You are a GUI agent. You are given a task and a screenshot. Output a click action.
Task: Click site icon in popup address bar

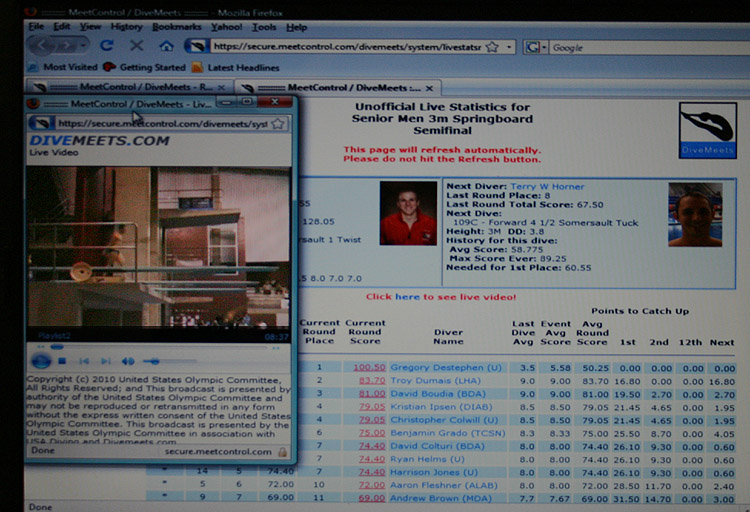coord(41,123)
